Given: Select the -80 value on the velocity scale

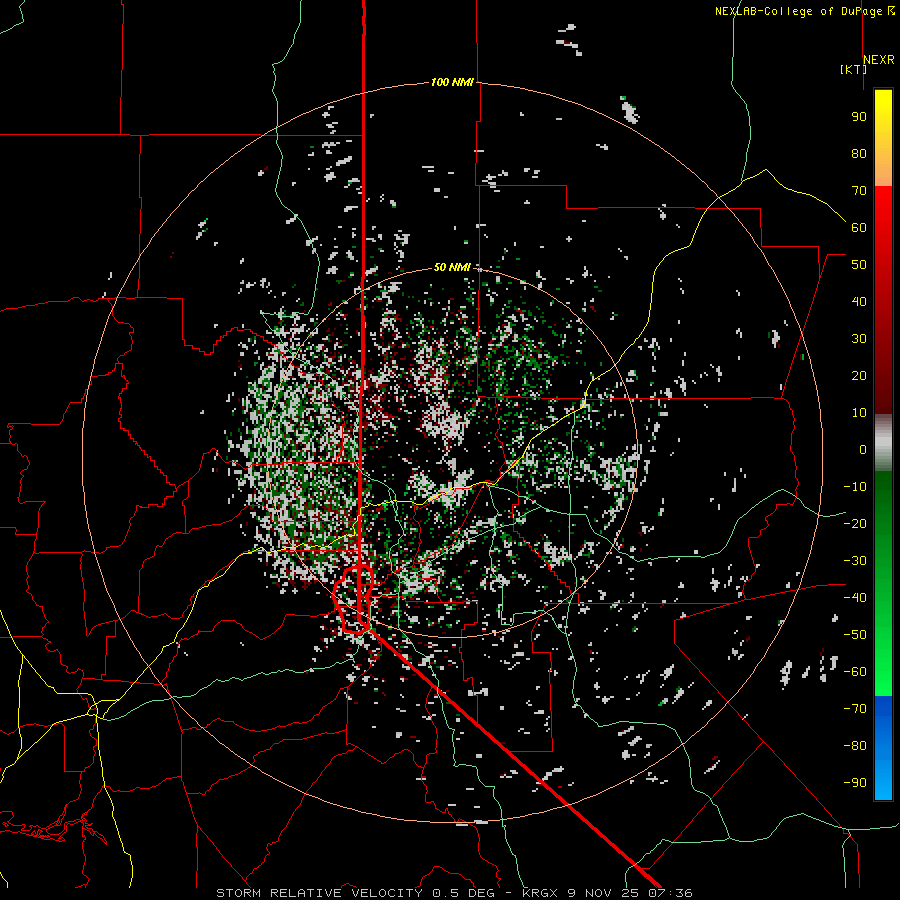Looking at the screenshot, I should tap(855, 746).
